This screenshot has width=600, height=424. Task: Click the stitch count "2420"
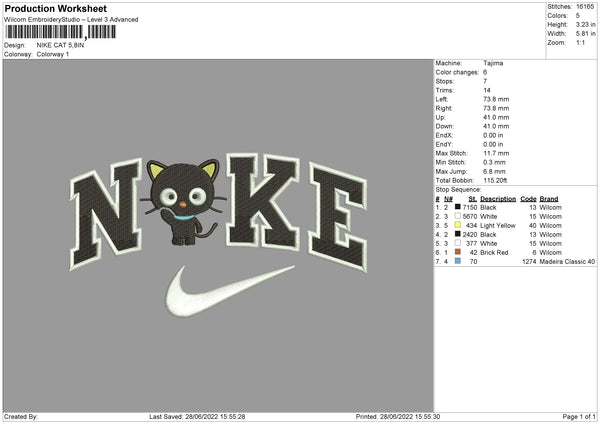[x=470, y=235]
